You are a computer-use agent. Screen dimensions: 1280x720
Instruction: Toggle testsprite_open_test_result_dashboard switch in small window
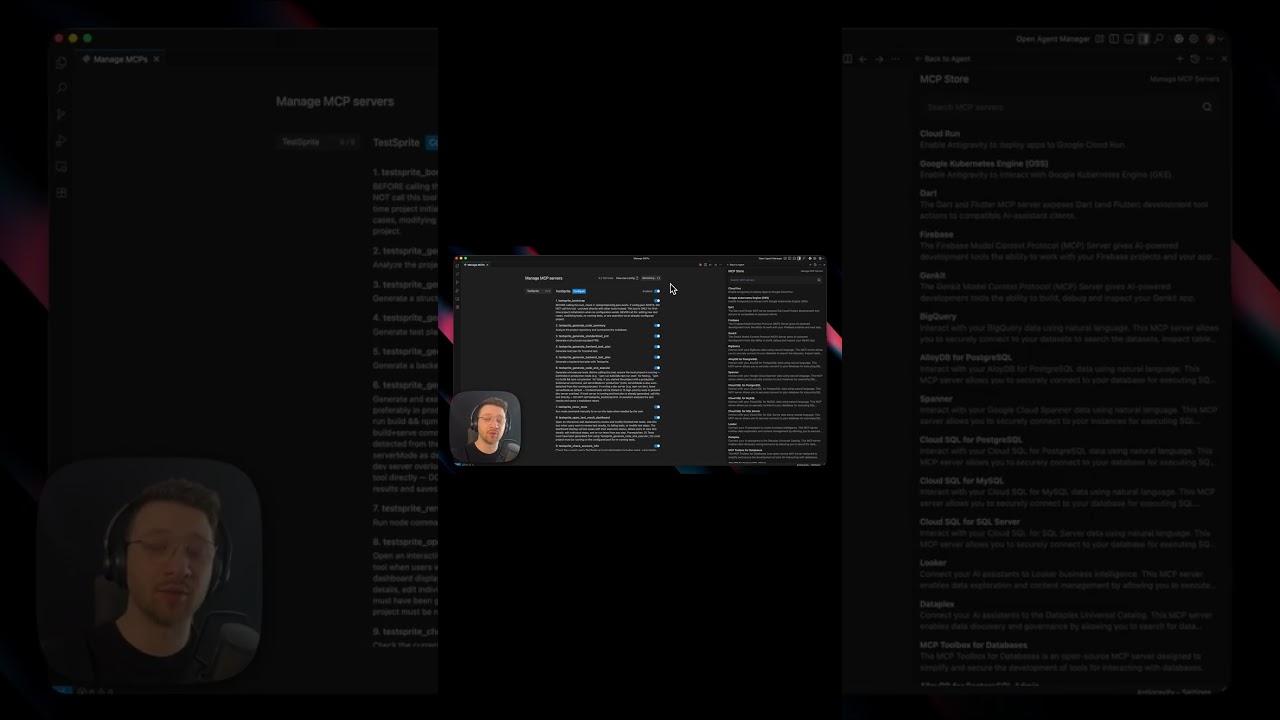[657, 417]
